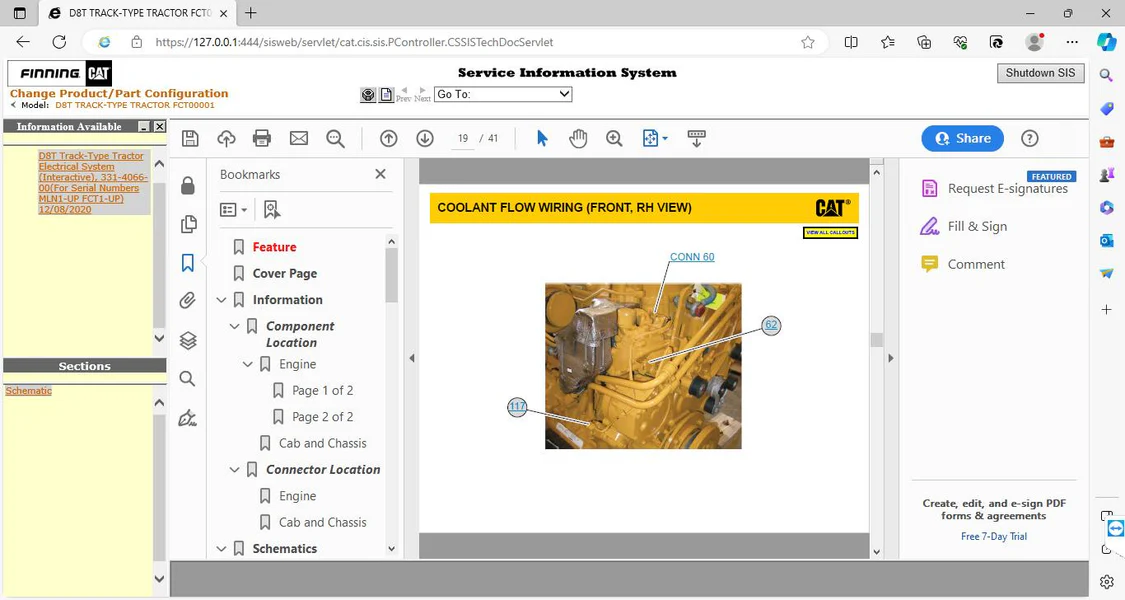Open Page 1 of 2 bookmark
This screenshot has height=600, width=1125.
tap(322, 391)
